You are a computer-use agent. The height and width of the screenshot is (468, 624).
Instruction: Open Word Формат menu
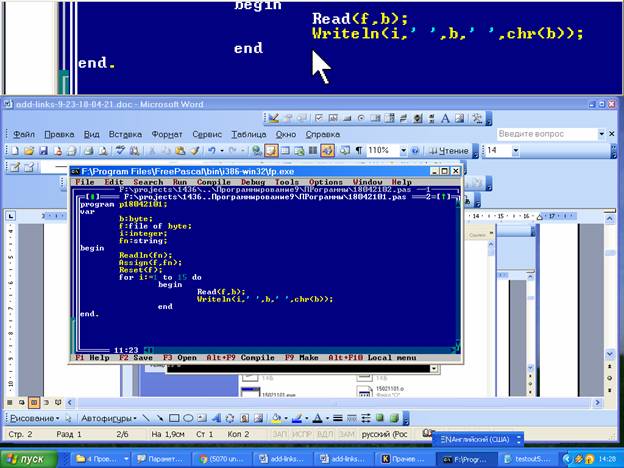point(167,135)
